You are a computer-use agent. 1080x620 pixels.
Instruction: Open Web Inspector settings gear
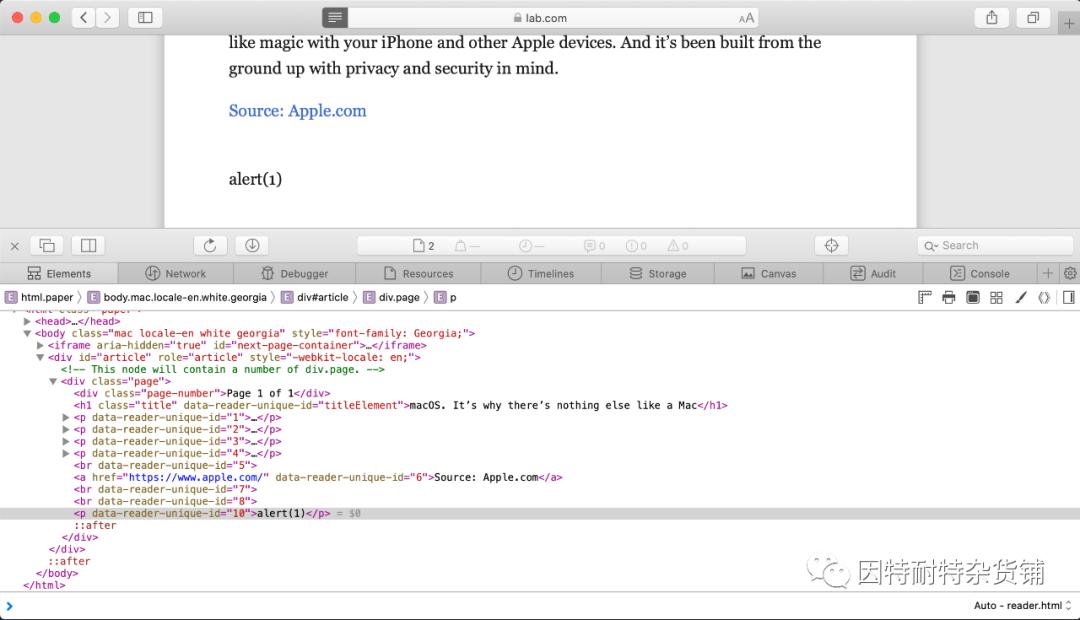(x=1070, y=273)
